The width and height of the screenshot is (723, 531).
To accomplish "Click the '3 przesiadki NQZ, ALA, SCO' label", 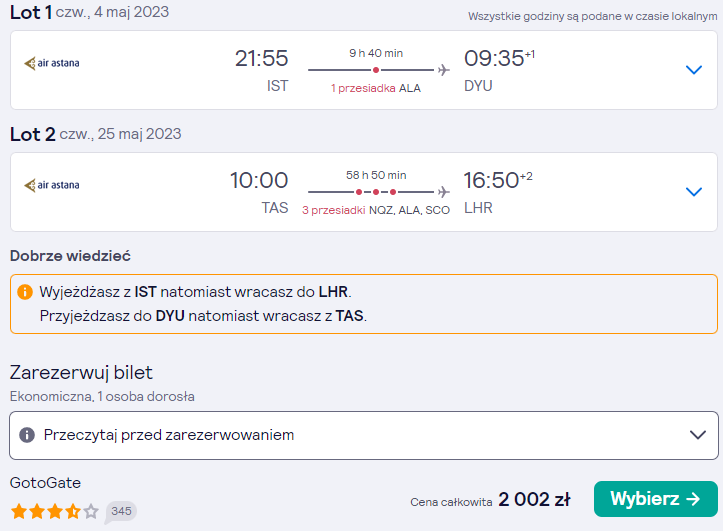I will [x=376, y=210].
